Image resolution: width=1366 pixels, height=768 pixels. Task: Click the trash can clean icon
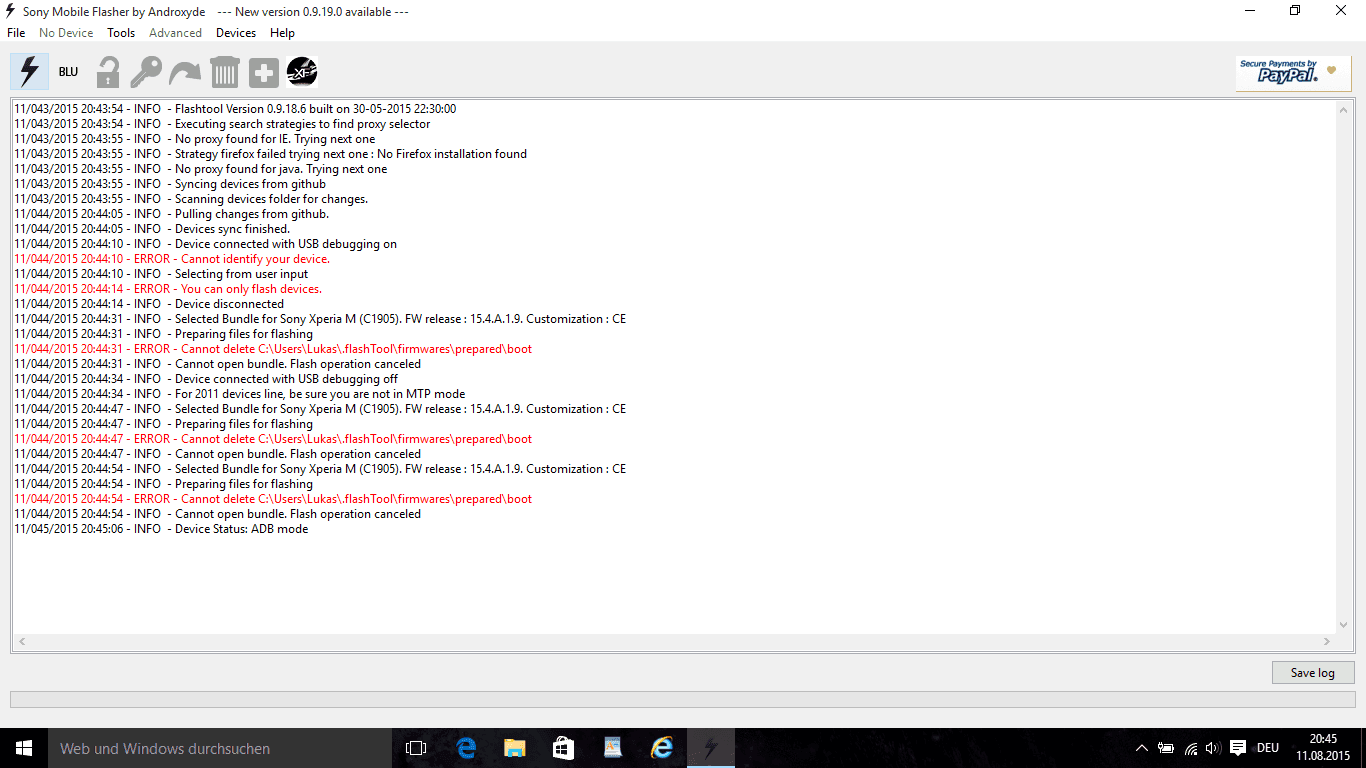(x=225, y=72)
